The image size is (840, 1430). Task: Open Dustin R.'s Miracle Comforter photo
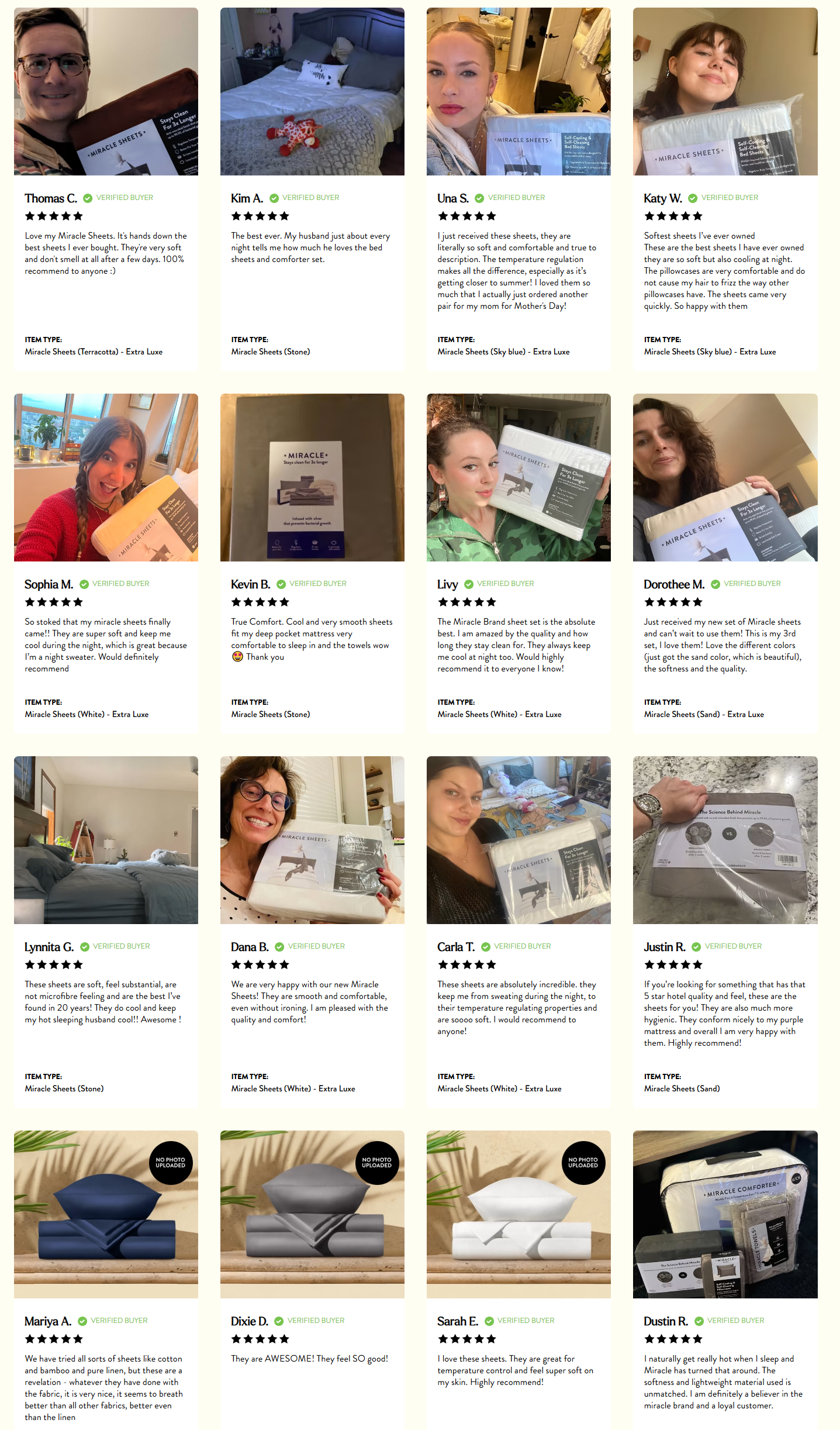[x=725, y=1214]
